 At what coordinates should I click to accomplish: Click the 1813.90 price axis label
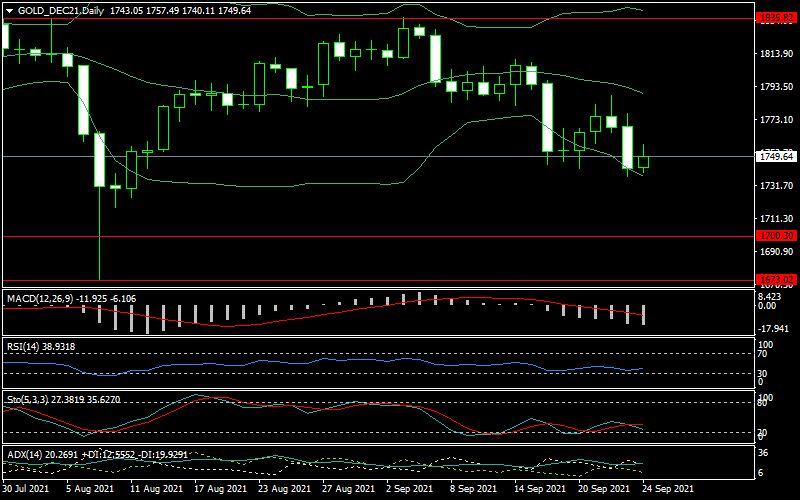[x=776, y=54]
